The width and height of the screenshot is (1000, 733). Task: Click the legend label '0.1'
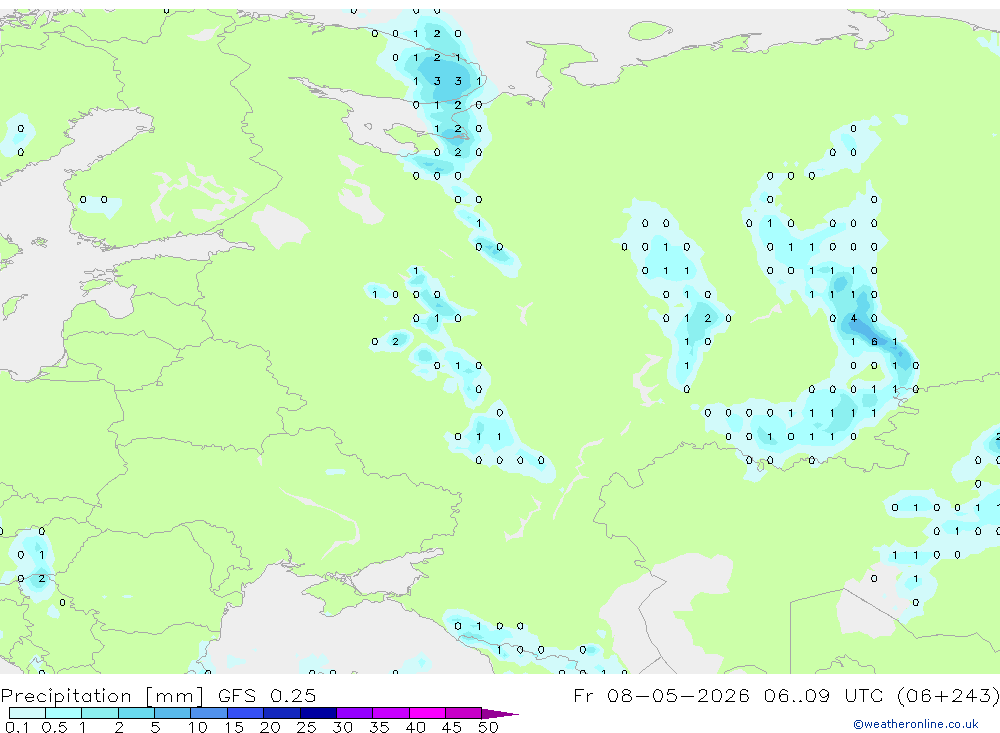coord(17,727)
